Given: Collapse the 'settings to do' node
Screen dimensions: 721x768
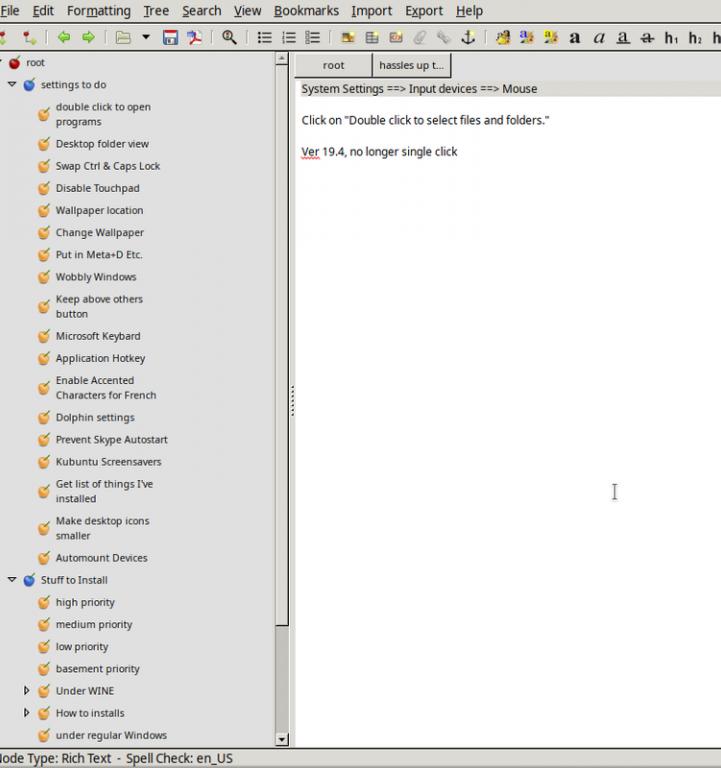Looking at the screenshot, I should [x=12, y=85].
